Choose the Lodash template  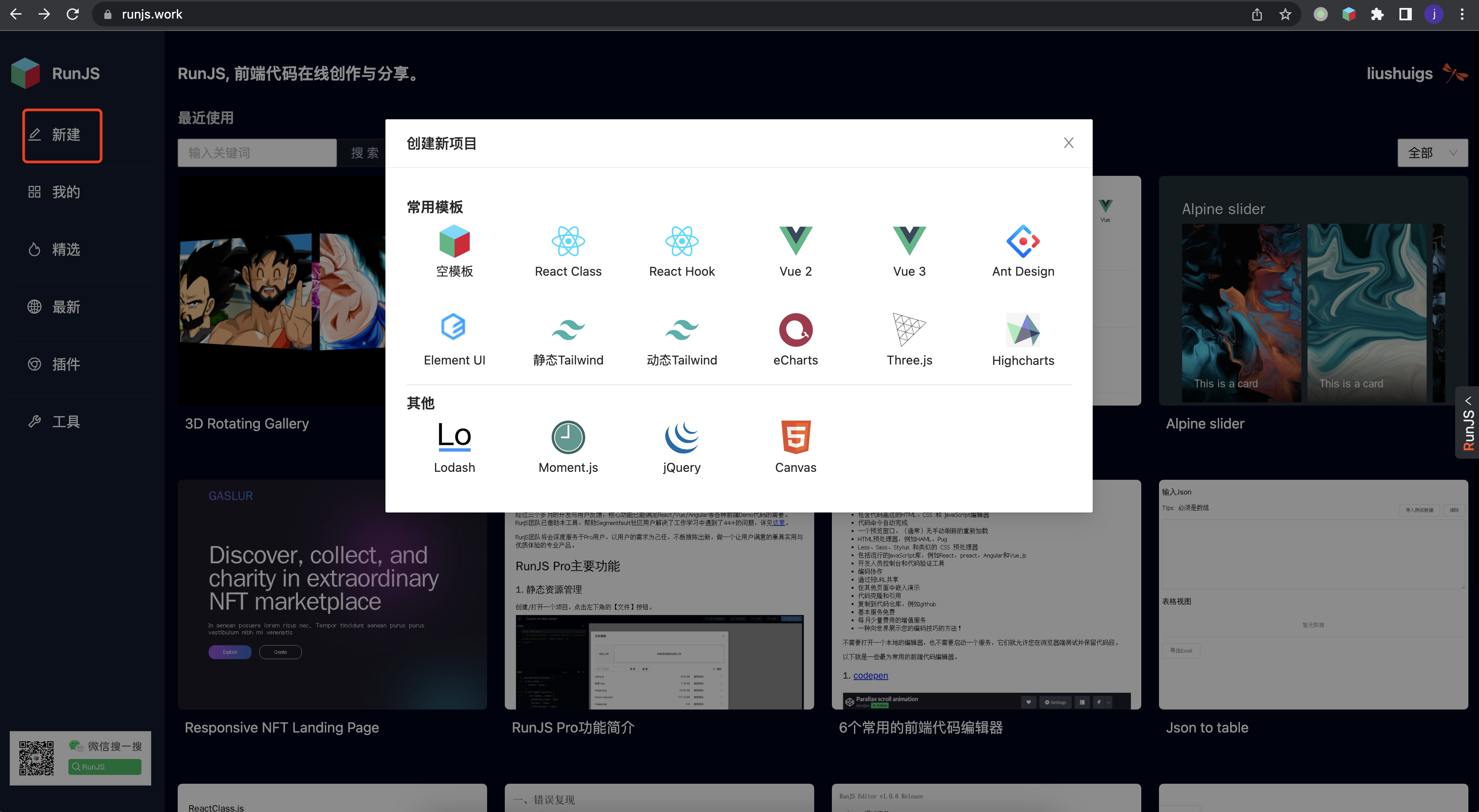[x=454, y=447]
